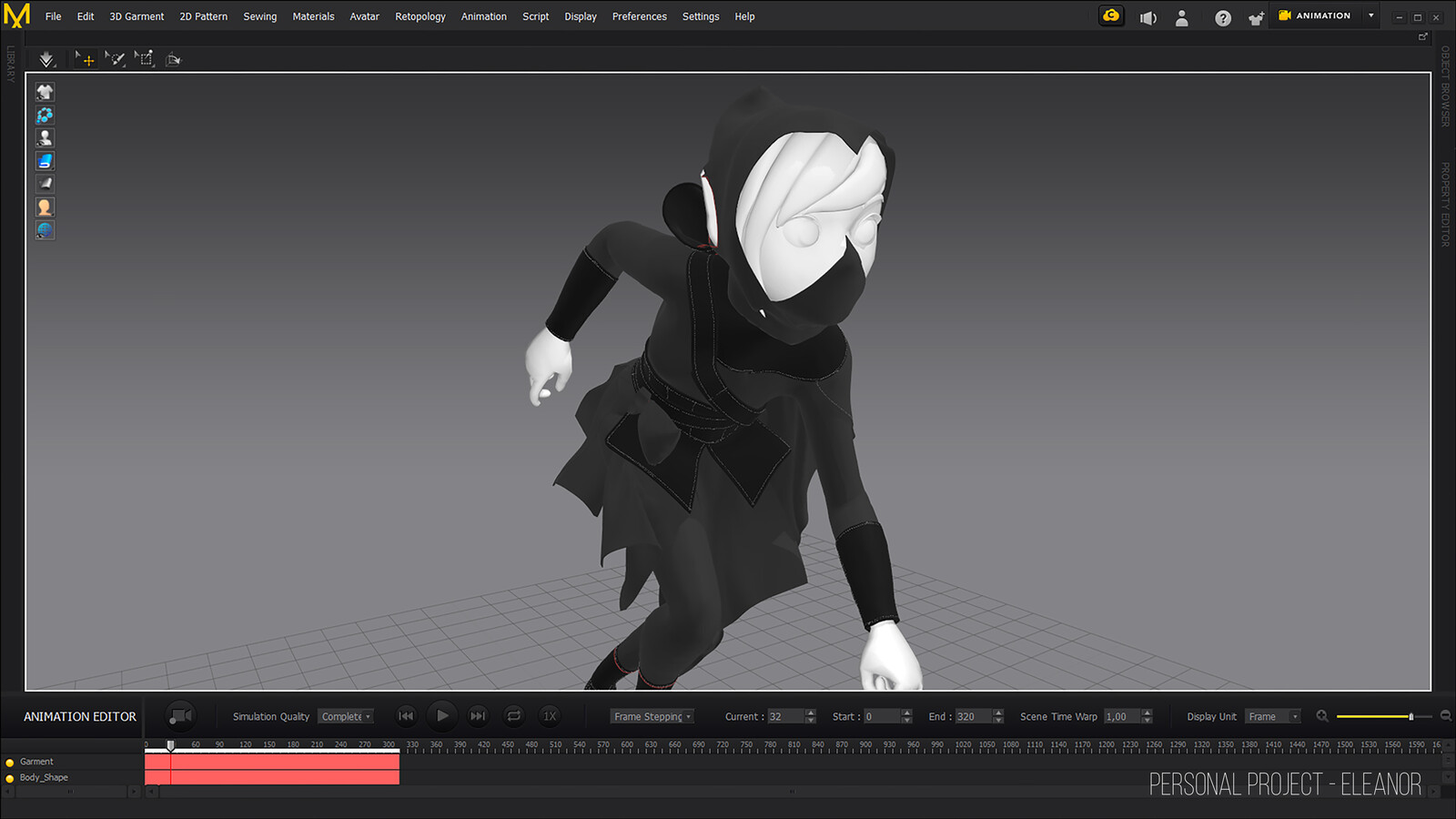The height and width of the screenshot is (819, 1456).
Task: Open the Display Unit Frame dropdown
Action: pos(1271,717)
